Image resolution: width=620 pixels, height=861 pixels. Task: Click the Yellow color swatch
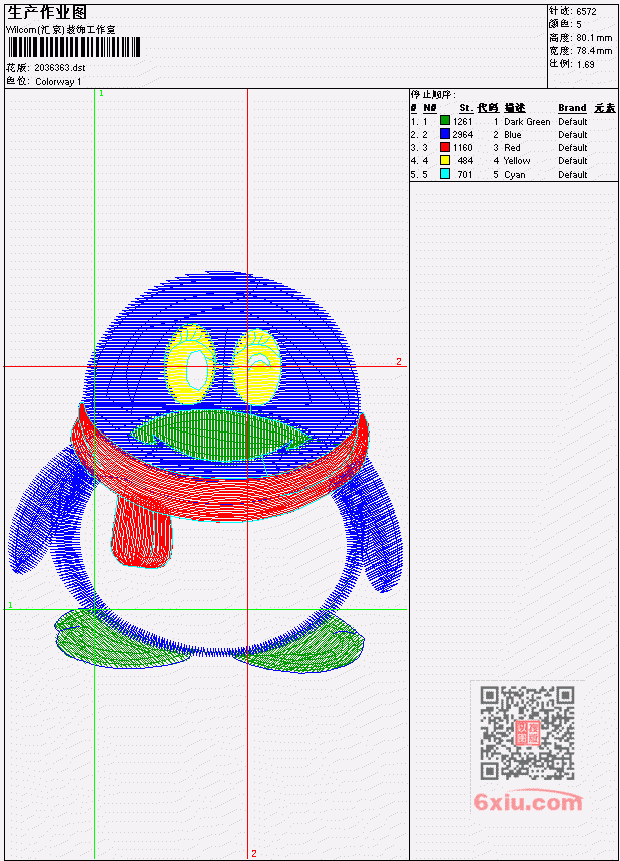(445, 160)
